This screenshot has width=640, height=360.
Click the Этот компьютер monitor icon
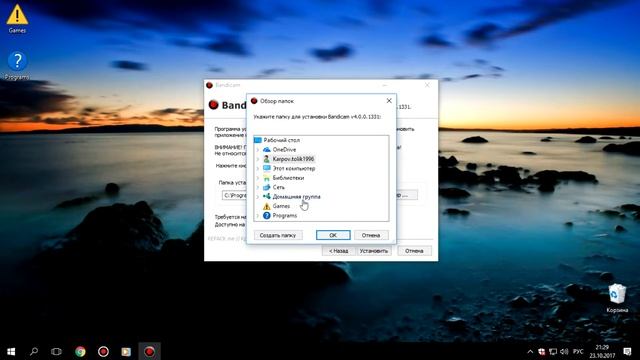[267, 168]
